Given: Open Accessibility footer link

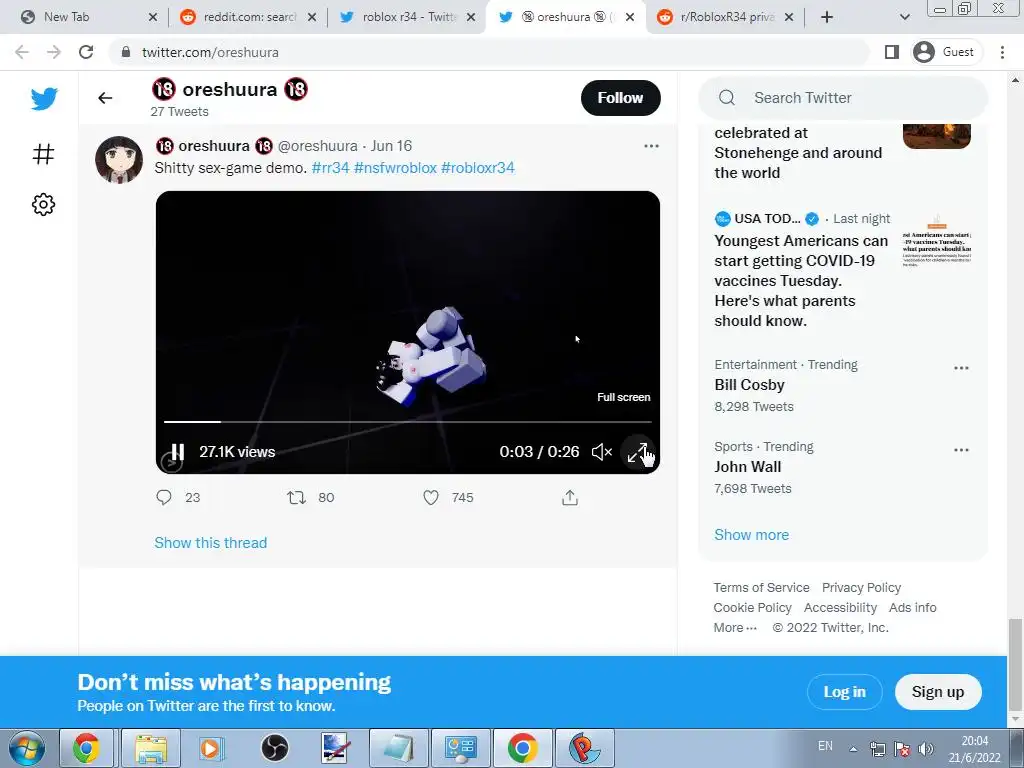Looking at the screenshot, I should pos(840,608).
